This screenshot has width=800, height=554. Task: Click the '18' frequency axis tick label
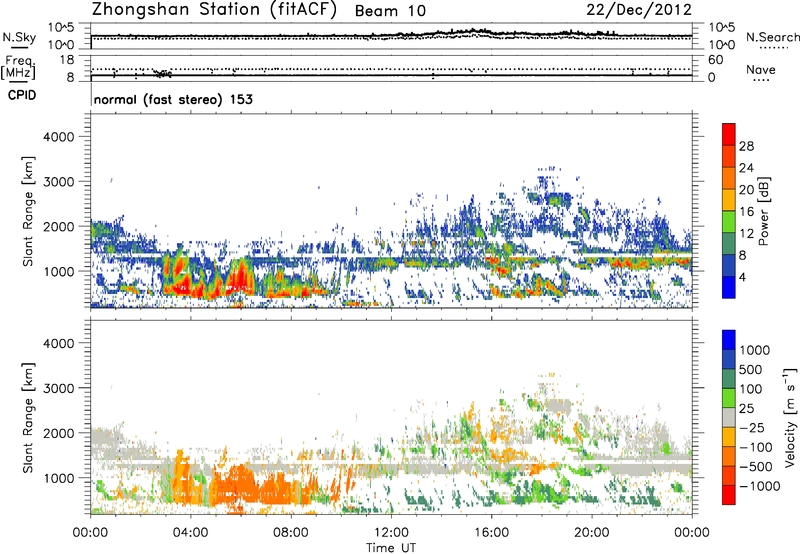[66, 60]
